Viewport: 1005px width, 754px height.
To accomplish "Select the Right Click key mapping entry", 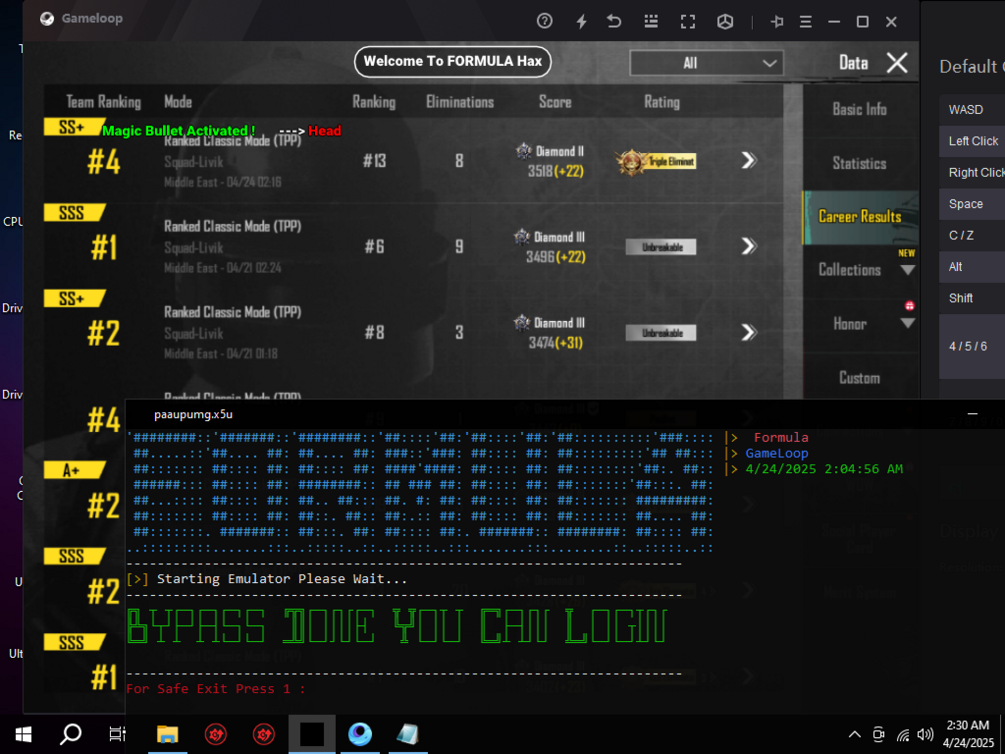I will point(972,172).
